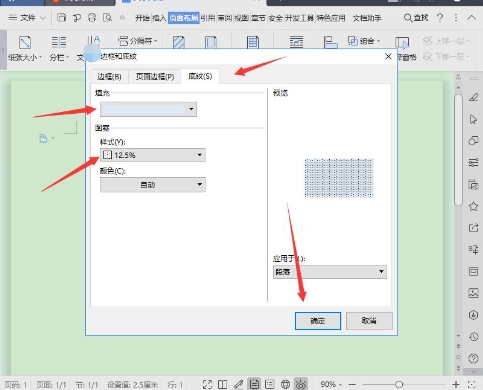Click the fullscreen icon in status bar
Image resolution: width=483 pixels, height=390 pixels.
pos(207,384)
